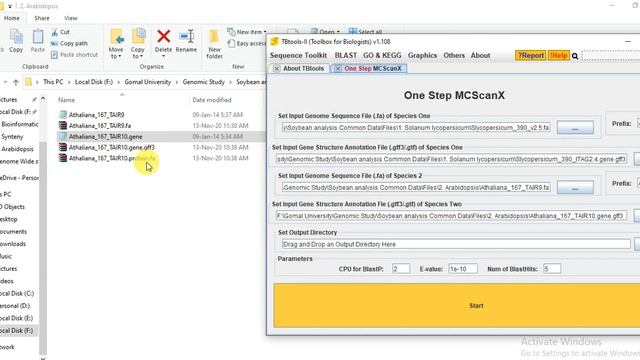Image resolution: width=640 pixels, height=360 pixels.
Task: Open the Sequence Toolkit menu in TBtools
Action: pos(298,56)
